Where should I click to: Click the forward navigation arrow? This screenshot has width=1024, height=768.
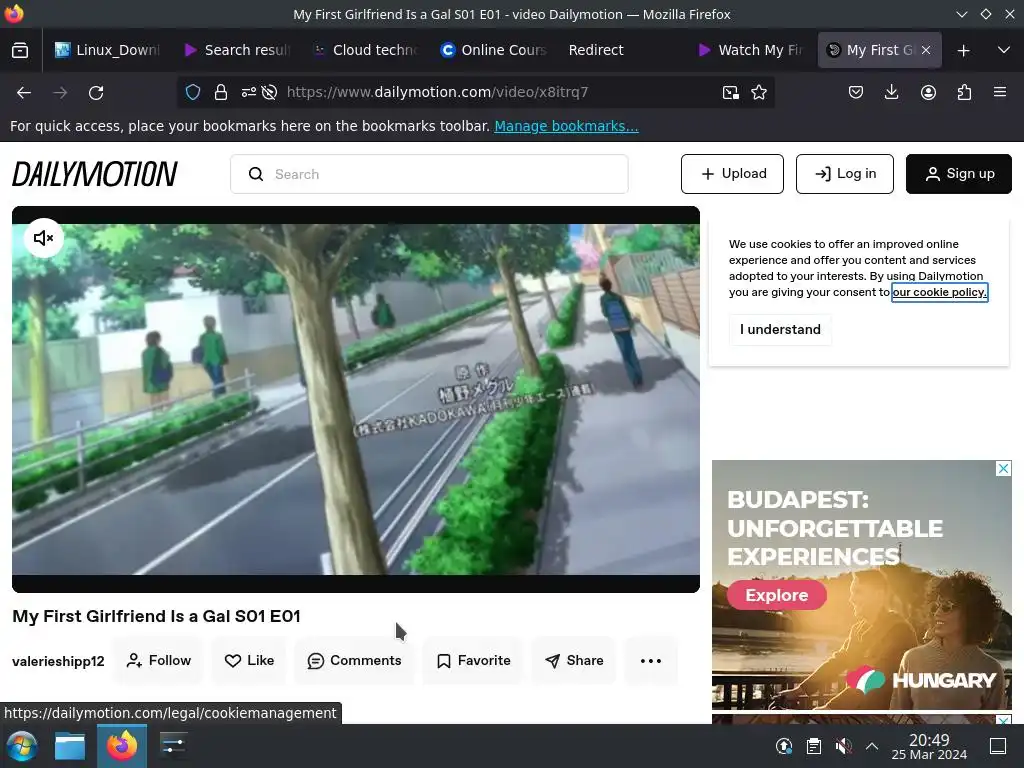(x=60, y=93)
